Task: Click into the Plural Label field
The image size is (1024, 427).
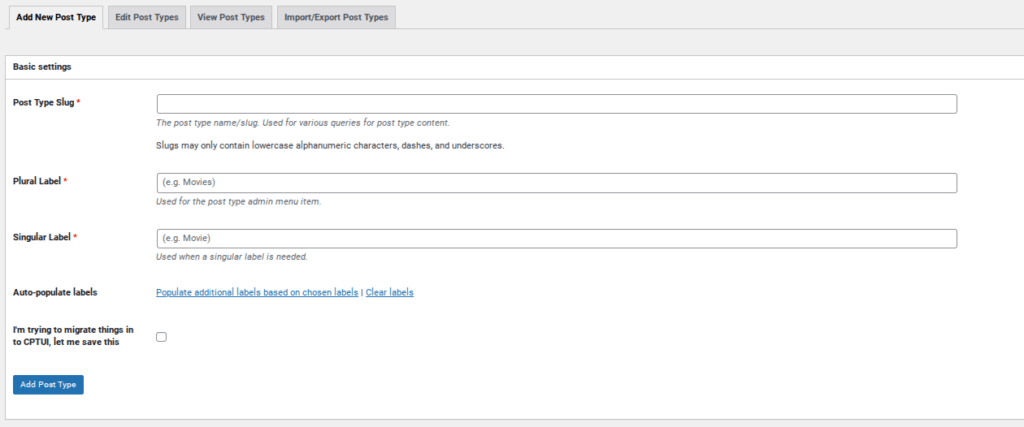Action: tap(556, 183)
